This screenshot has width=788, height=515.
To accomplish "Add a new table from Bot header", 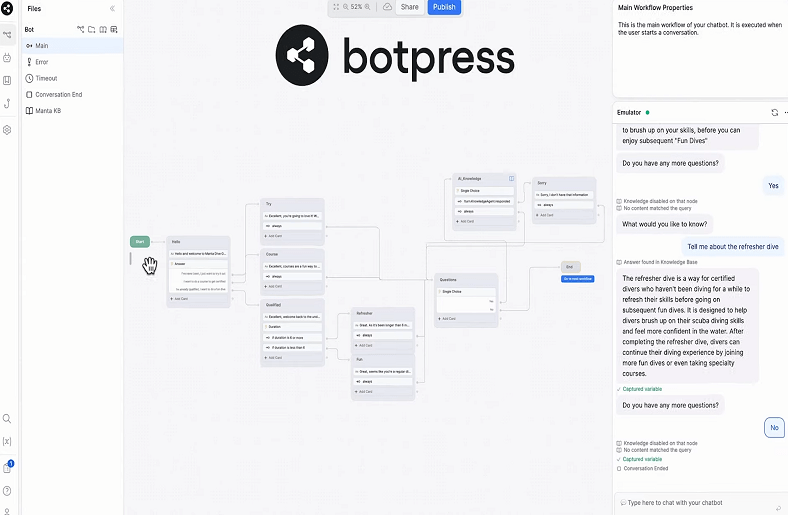I will pos(114,30).
